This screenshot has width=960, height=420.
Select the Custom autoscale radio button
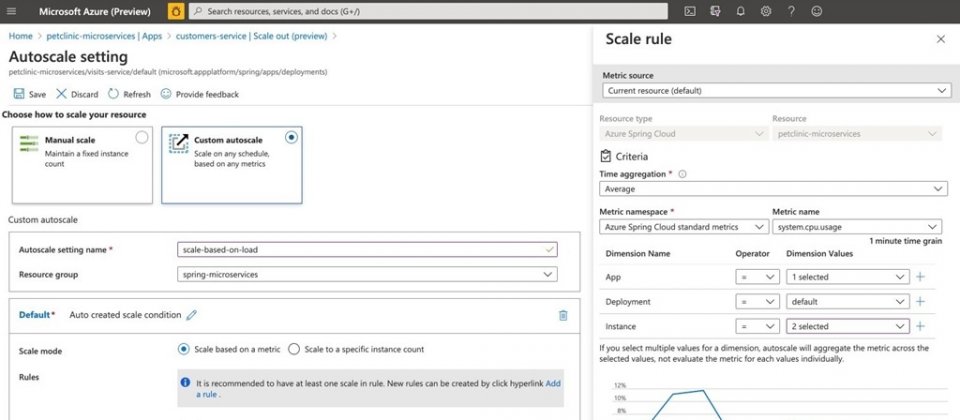click(x=291, y=137)
